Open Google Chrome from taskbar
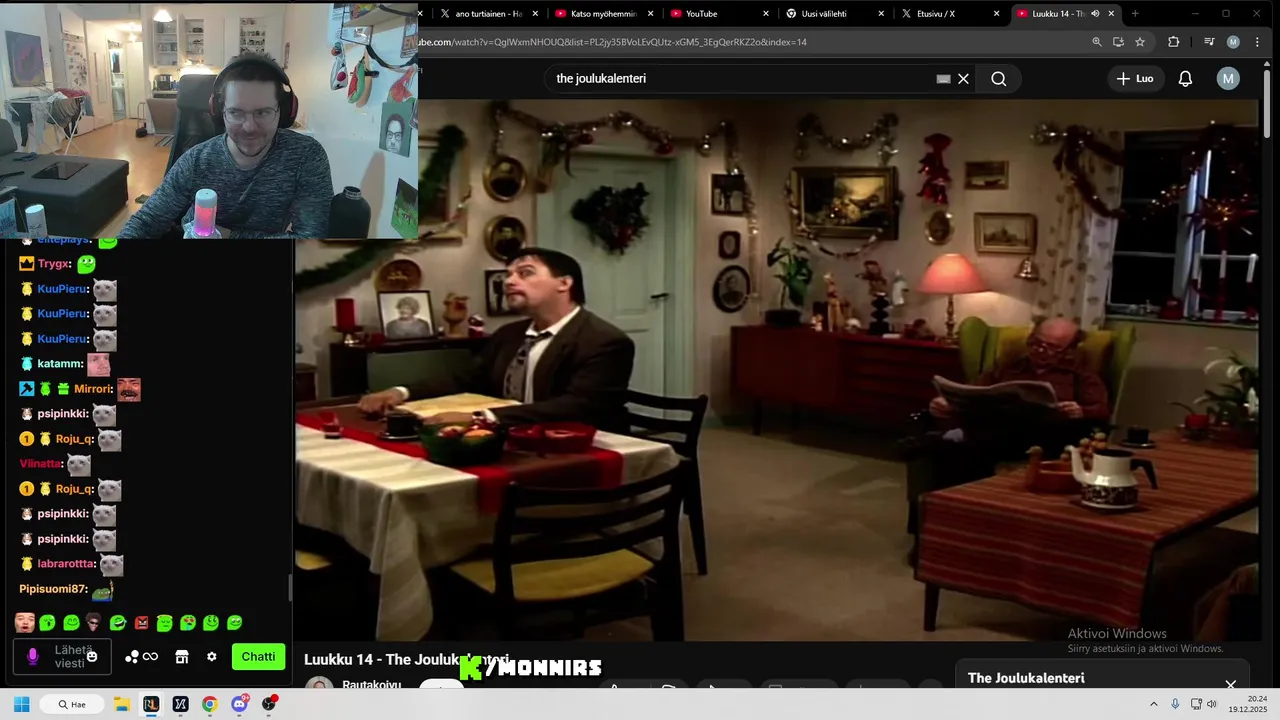1280x720 pixels. coord(209,704)
